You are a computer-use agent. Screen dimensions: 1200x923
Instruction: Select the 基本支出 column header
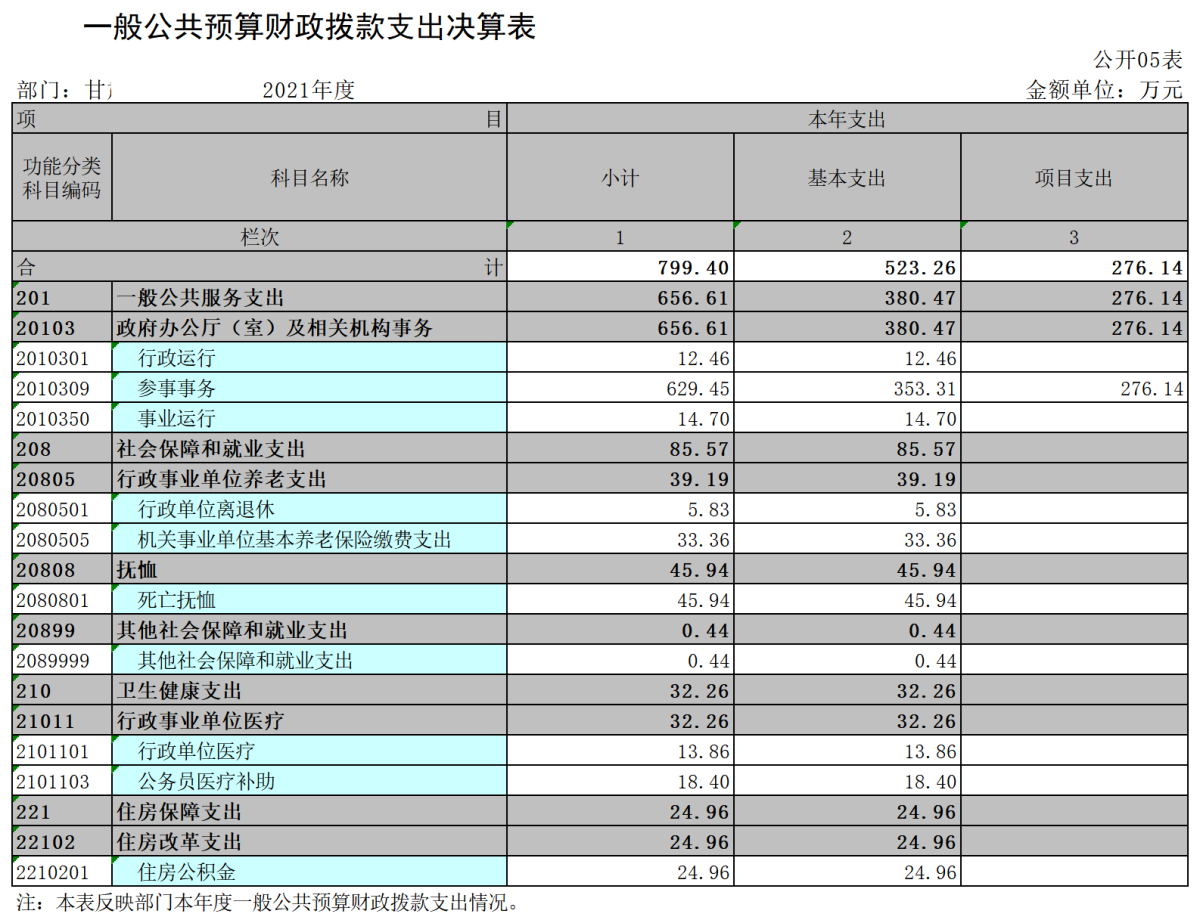[847, 178]
